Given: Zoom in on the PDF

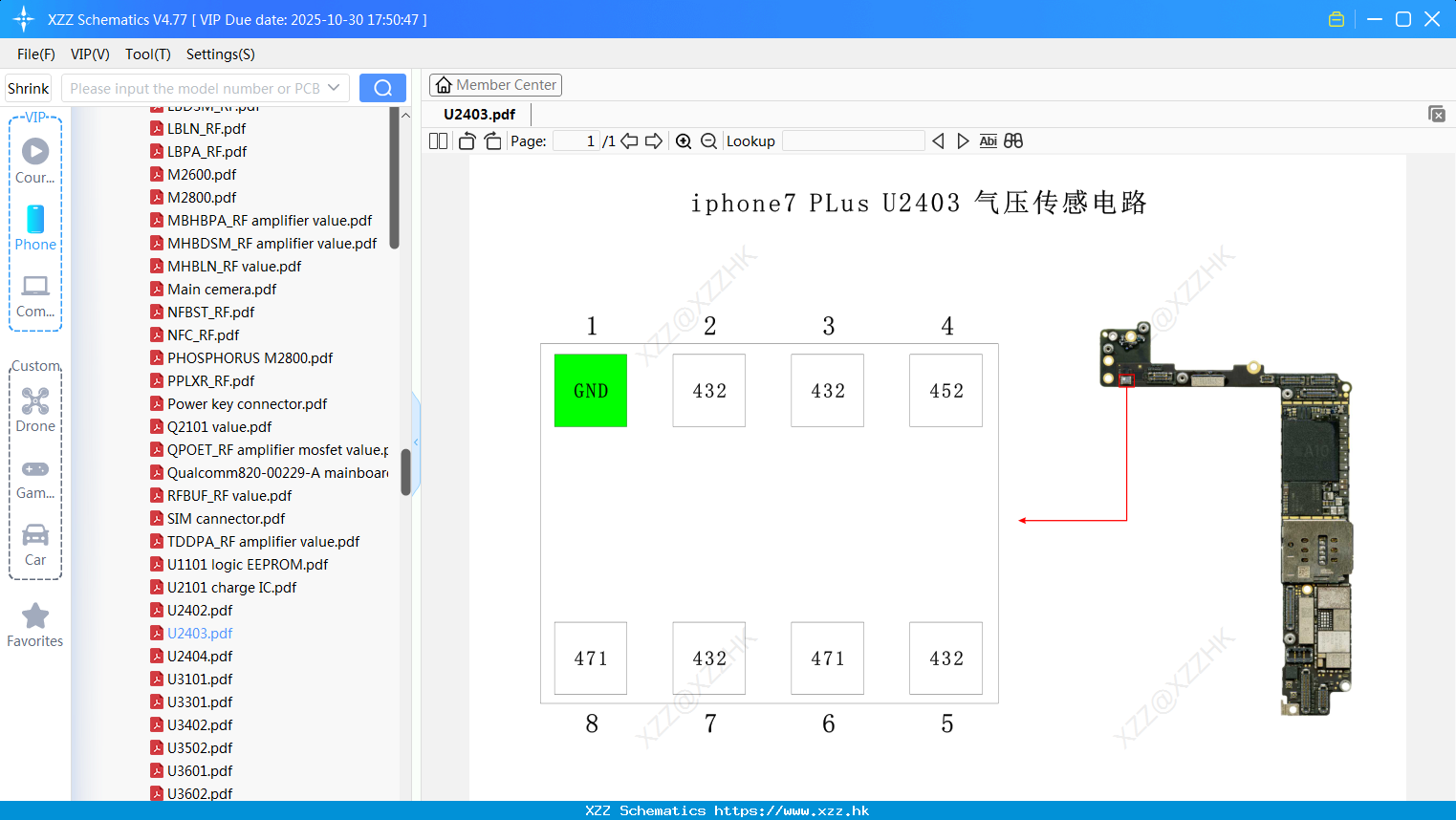Looking at the screenshot, I should (684, 141).
